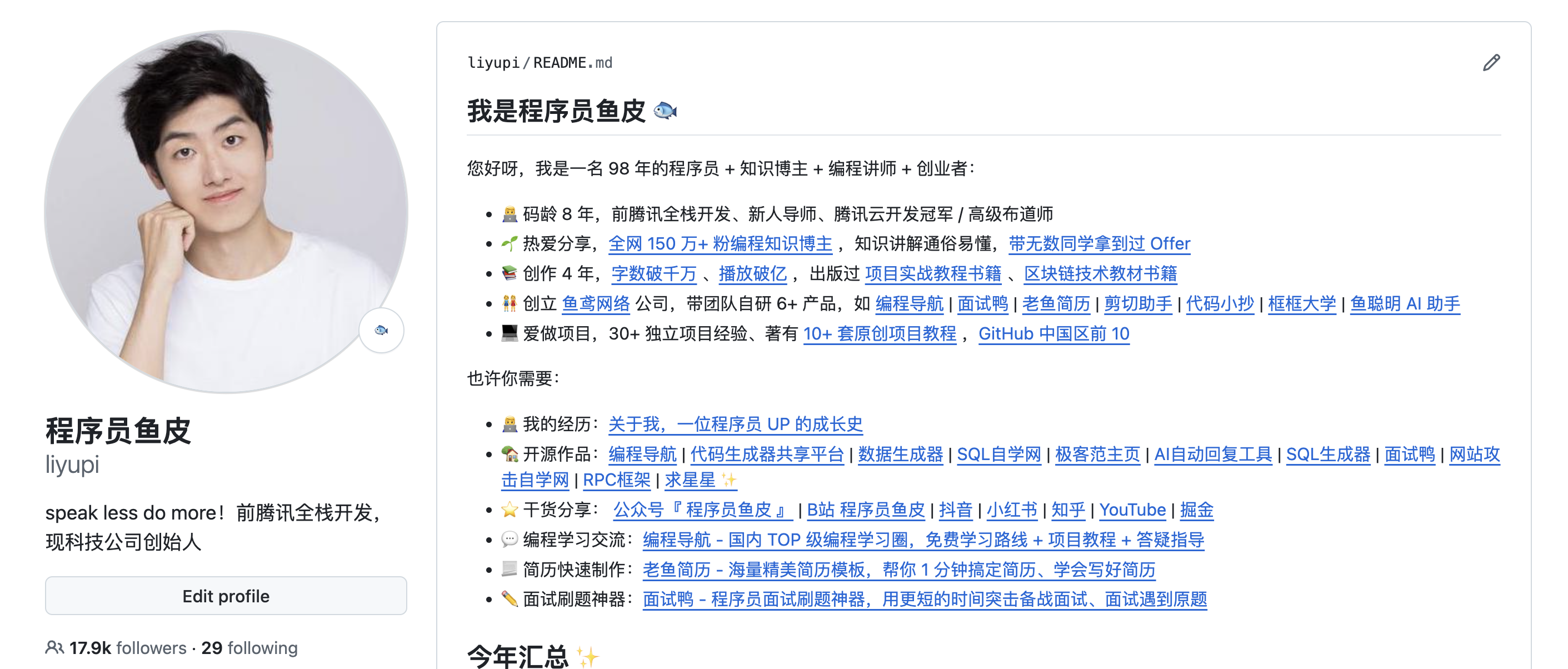1568x669 pixels.
Task: Open GitHub 中国区前 10 link
Action: [1053, 333]
